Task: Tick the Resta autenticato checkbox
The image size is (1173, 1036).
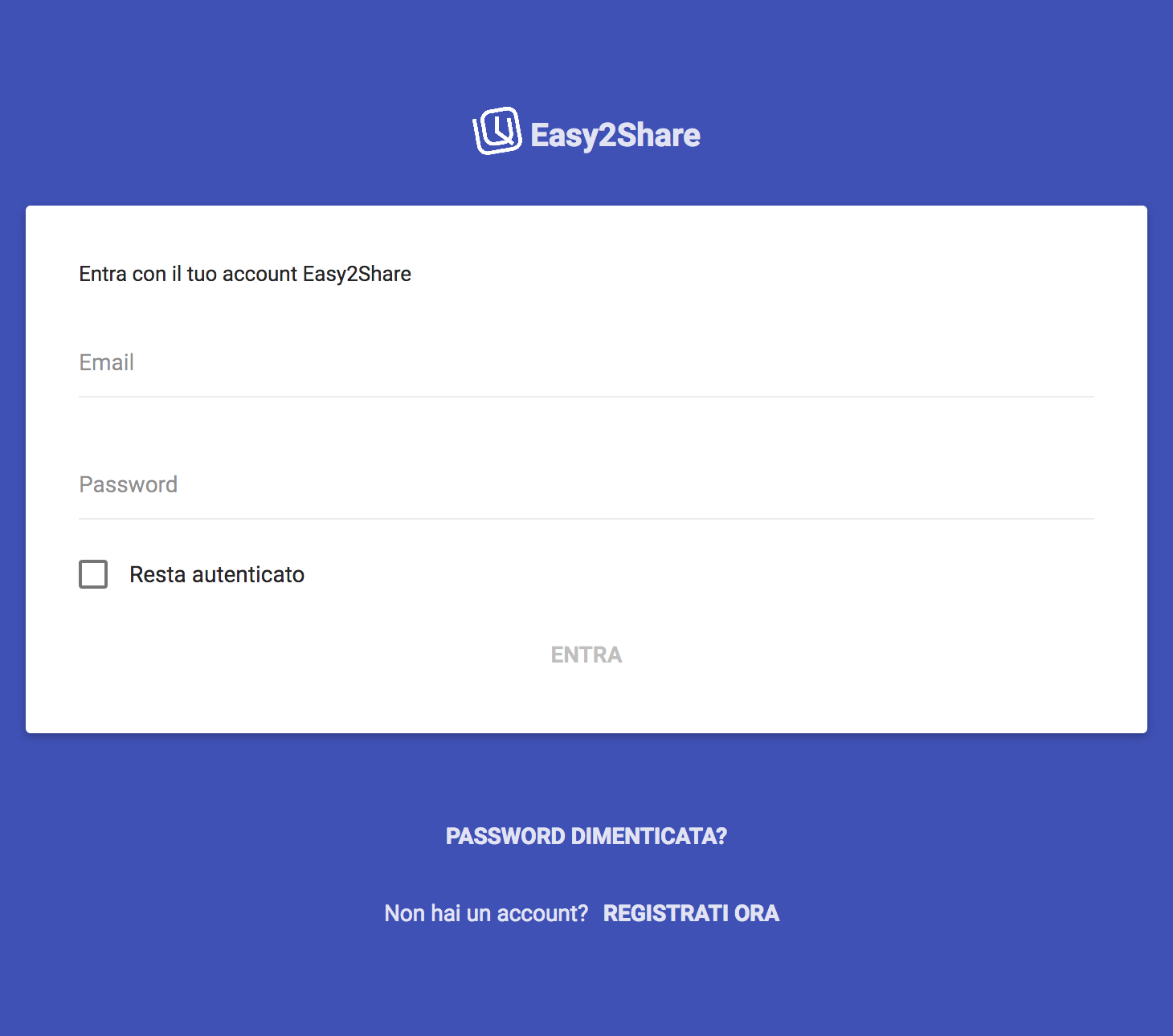Action: click(x=93, y=574)
